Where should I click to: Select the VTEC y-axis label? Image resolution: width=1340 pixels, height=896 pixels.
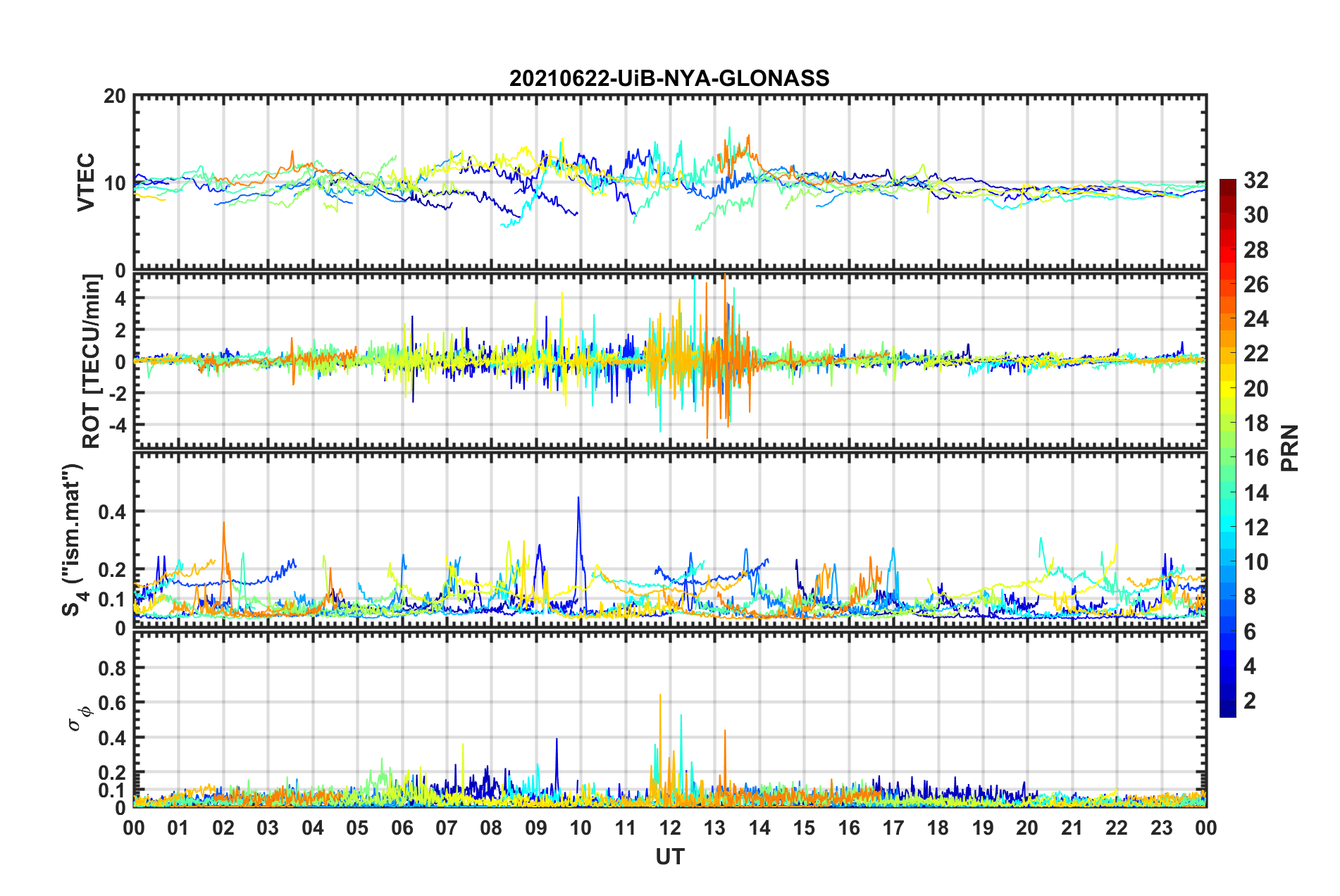click(86, 182)
